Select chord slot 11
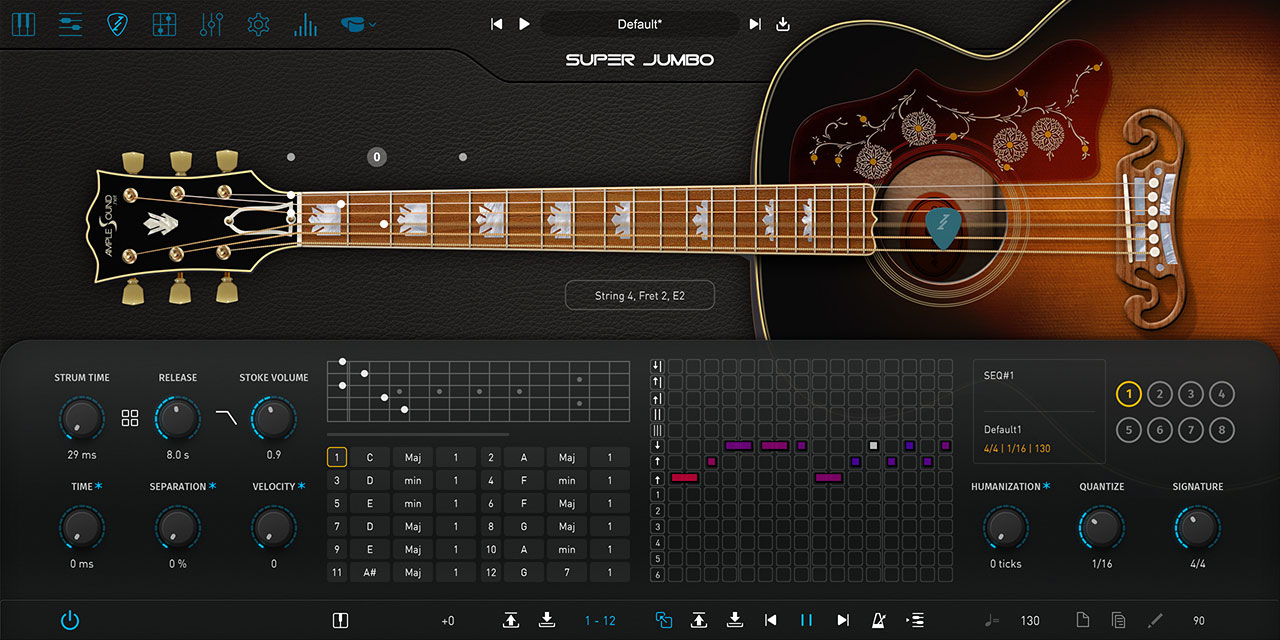The width and height of the screenshot is (1280, 640). 337,572
